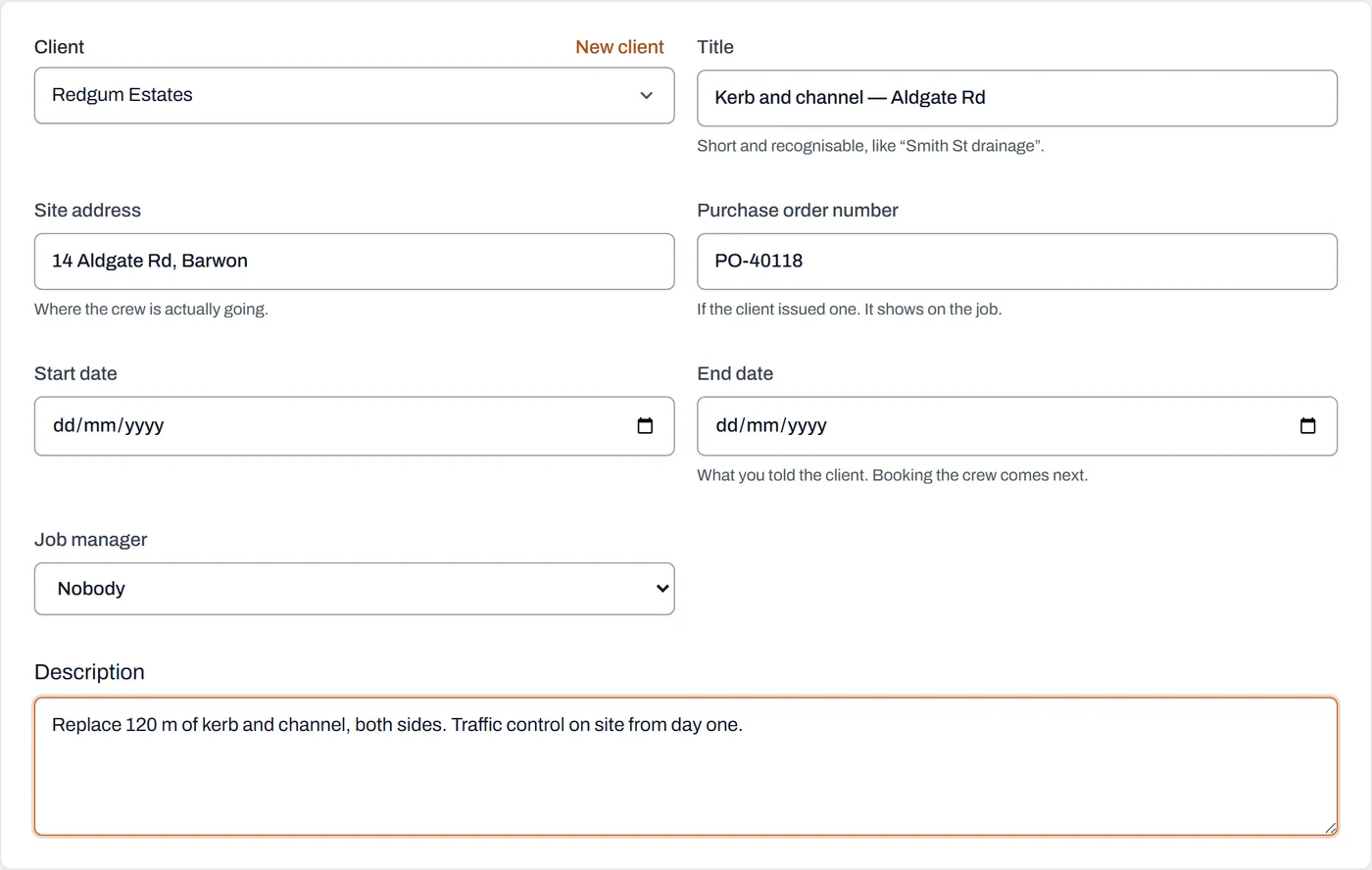
Task: Focus the Title field with Kerb and channel
Action: pyautogui.click(x=1016, y=98)
